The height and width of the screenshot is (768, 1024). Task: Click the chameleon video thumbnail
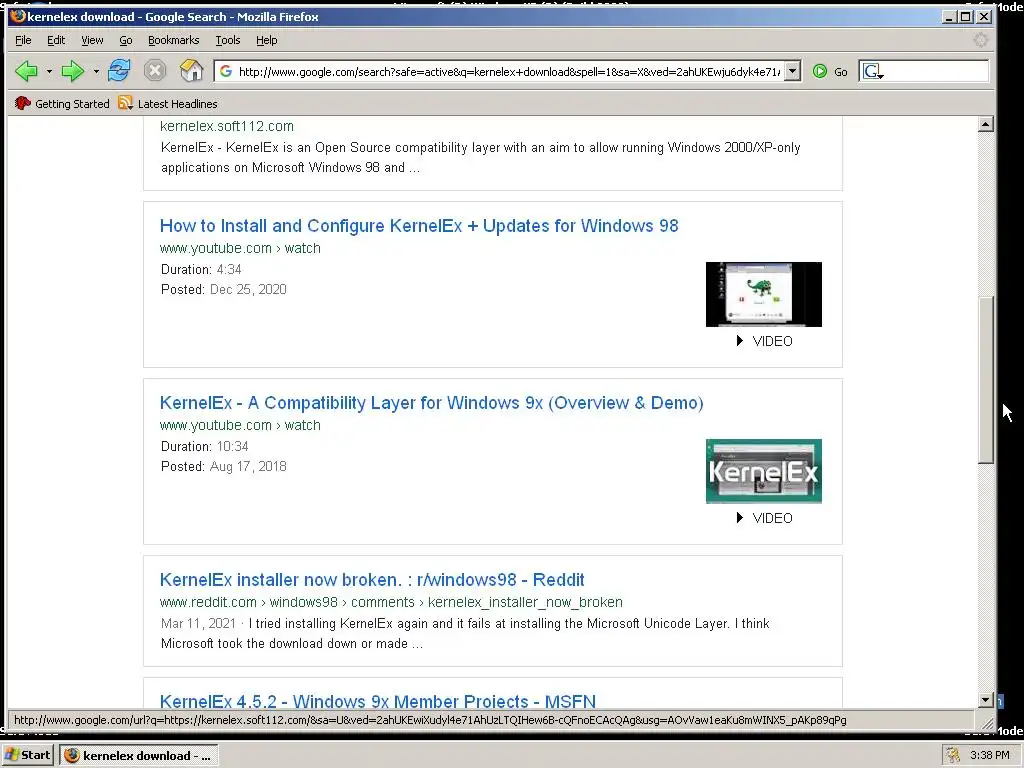(764, 295)
